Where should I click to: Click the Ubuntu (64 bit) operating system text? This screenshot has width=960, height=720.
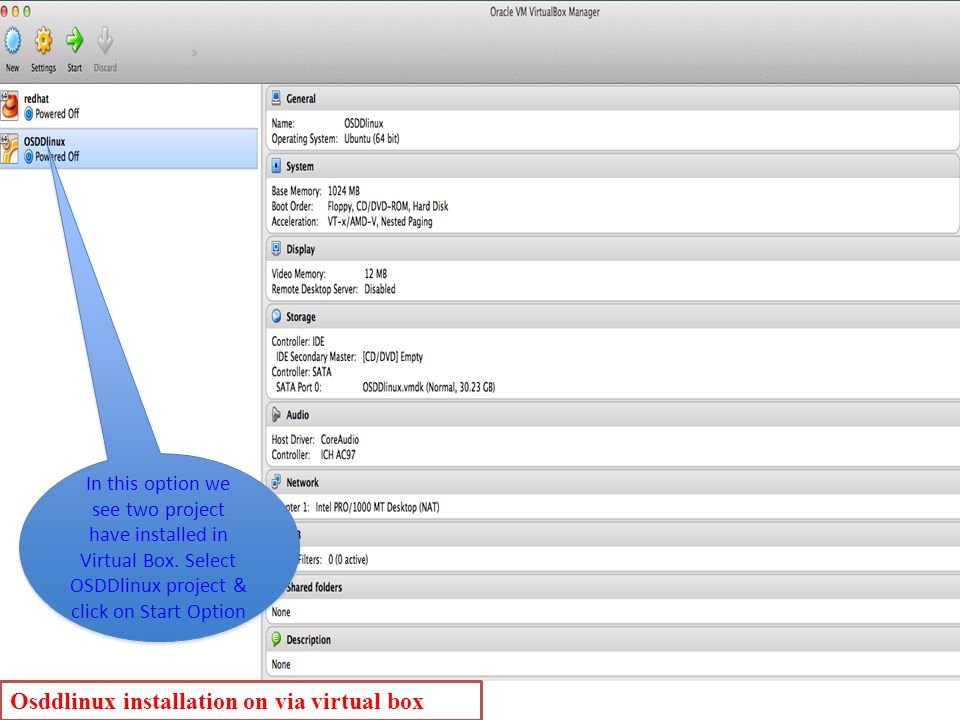[x=372, y=138]
